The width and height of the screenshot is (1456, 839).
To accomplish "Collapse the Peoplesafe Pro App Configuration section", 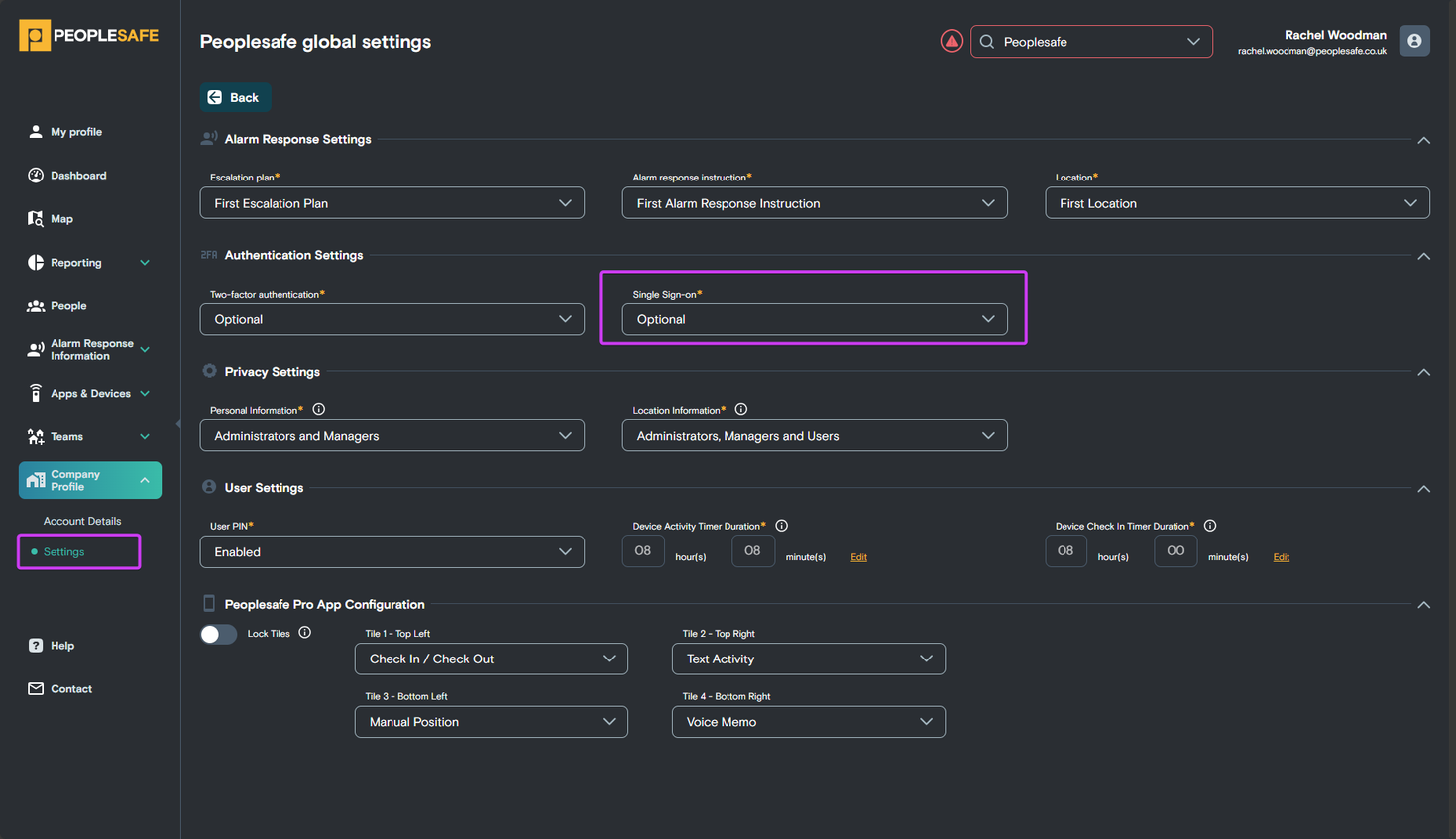I will 1424,605.
